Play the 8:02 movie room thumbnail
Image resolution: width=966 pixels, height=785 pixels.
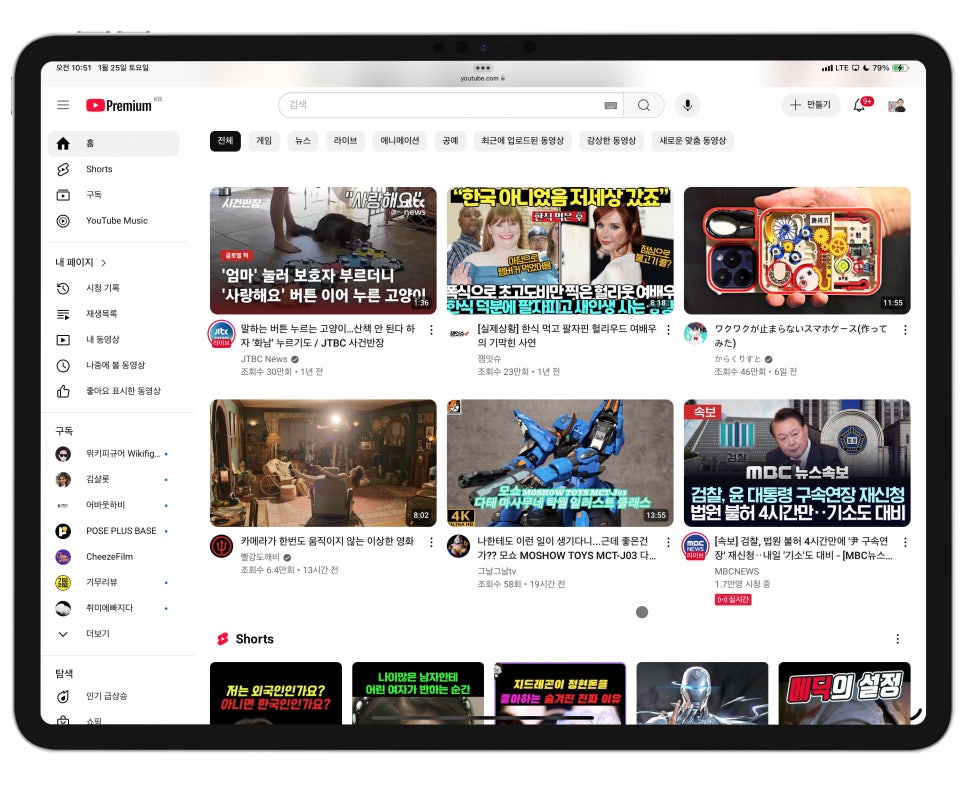(323, 463)
